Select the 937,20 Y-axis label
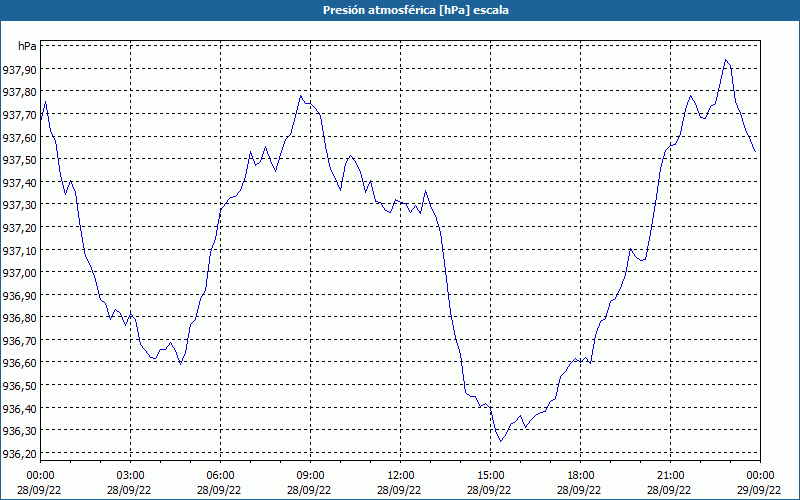Viewport: 800px width, 500px height. click(x=20, y=228)
